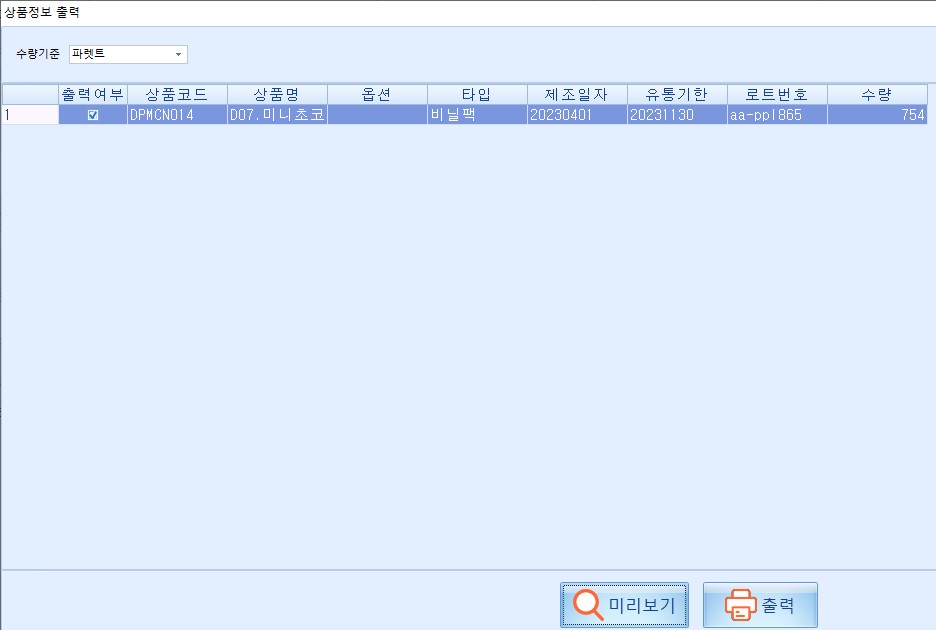Click the 수량기준 label

38,54
